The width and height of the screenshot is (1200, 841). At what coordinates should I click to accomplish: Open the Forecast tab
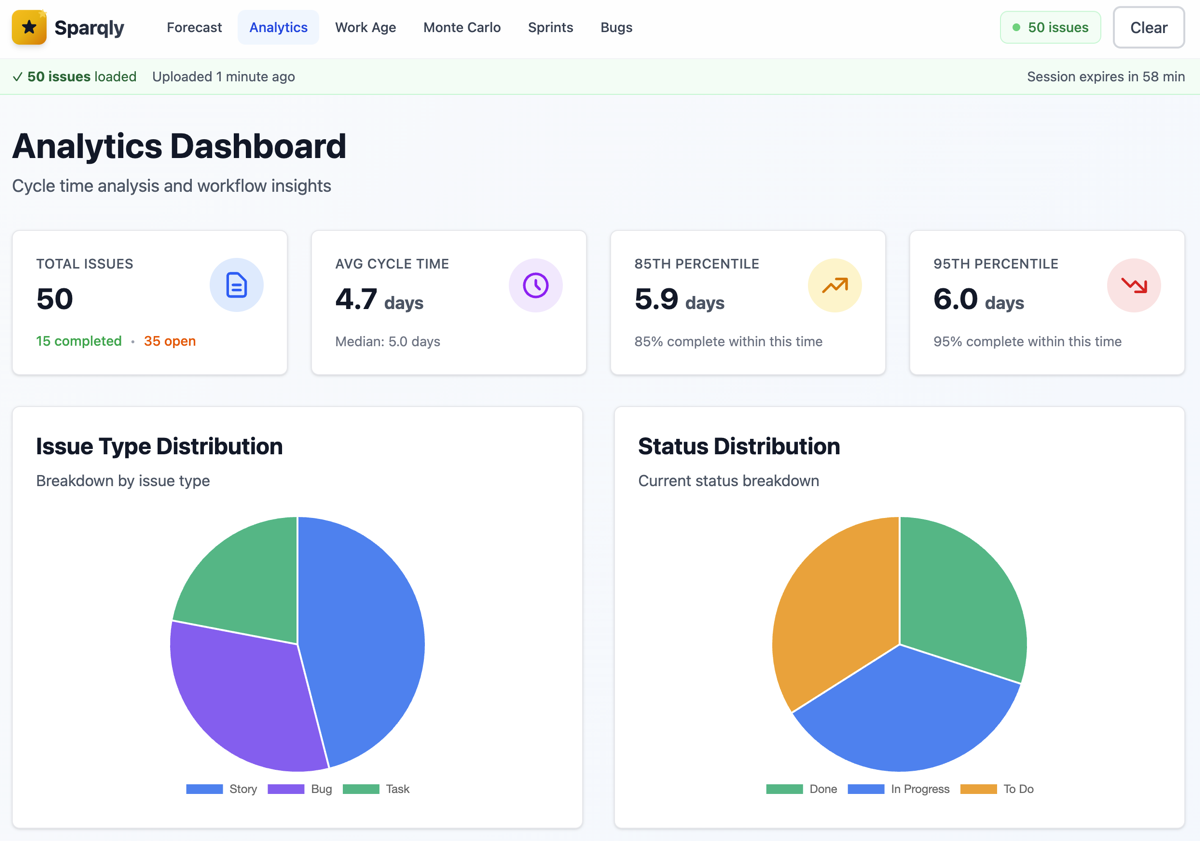tap(194, 28)
